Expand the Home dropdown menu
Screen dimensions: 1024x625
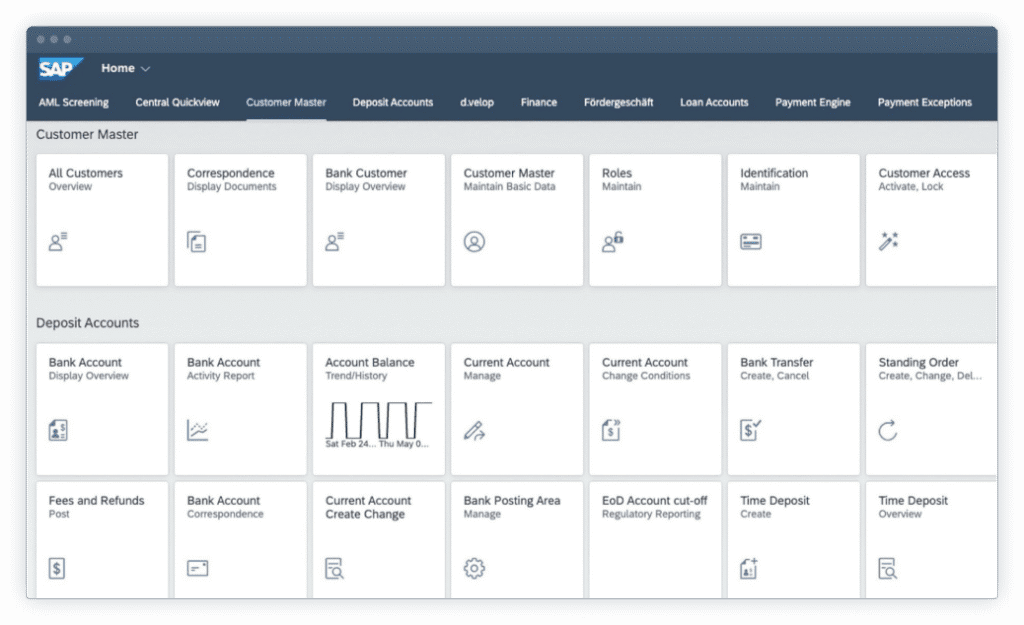coord(126,69)
